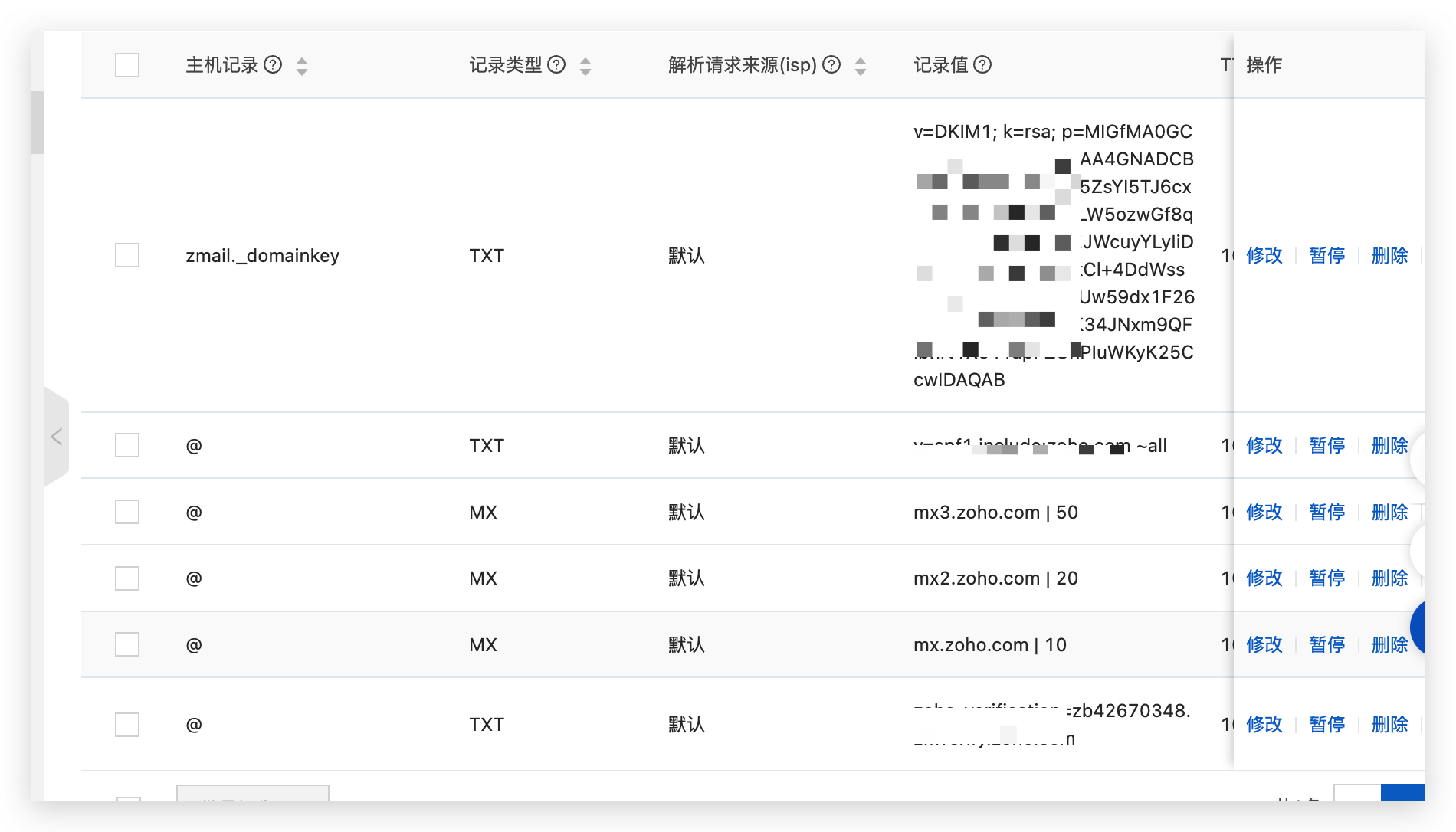Click 暂停 for the spf TXT record

coord(1327,445)
